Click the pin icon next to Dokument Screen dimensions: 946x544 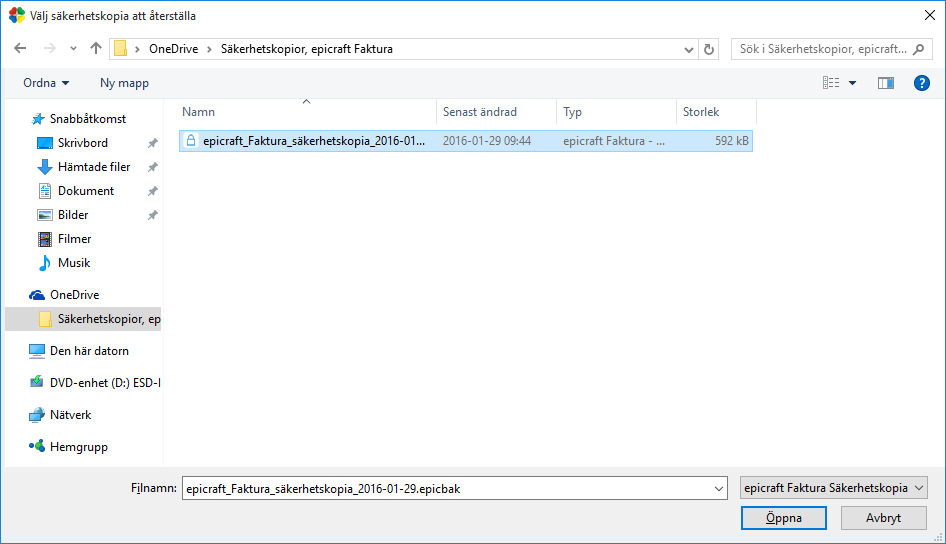[x=153, y=191]
